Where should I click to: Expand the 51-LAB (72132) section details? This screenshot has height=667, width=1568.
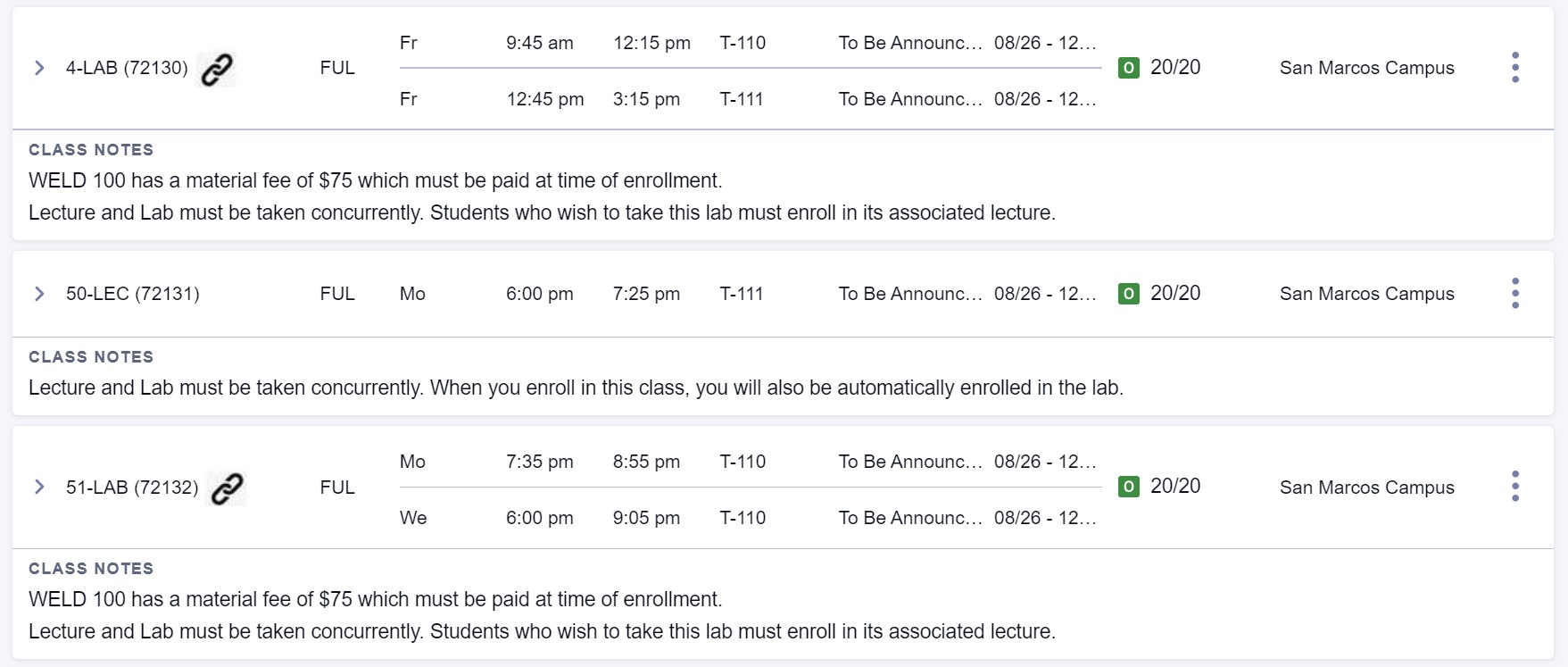[x=39, y=487]
